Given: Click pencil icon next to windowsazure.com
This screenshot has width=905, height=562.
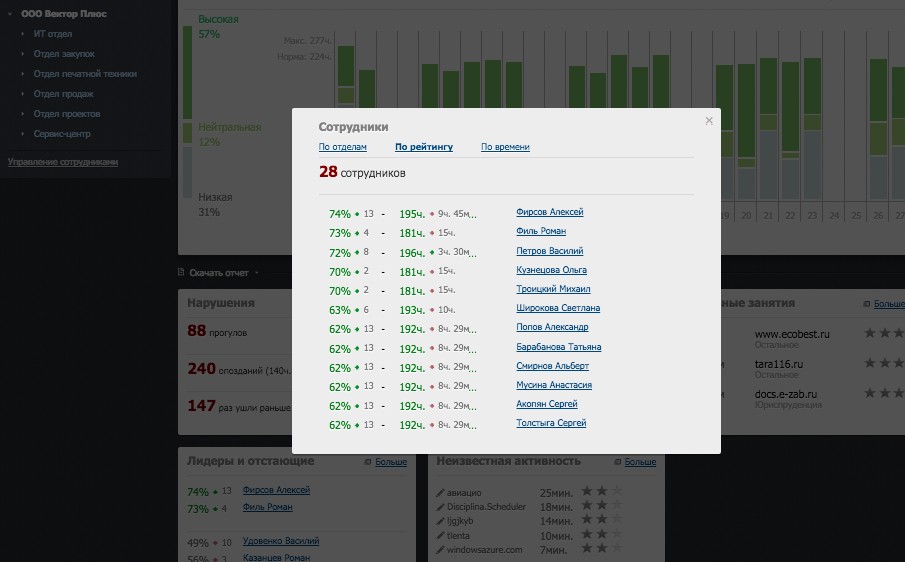Looking at the screenshot, I should click(x=440, y=550).
